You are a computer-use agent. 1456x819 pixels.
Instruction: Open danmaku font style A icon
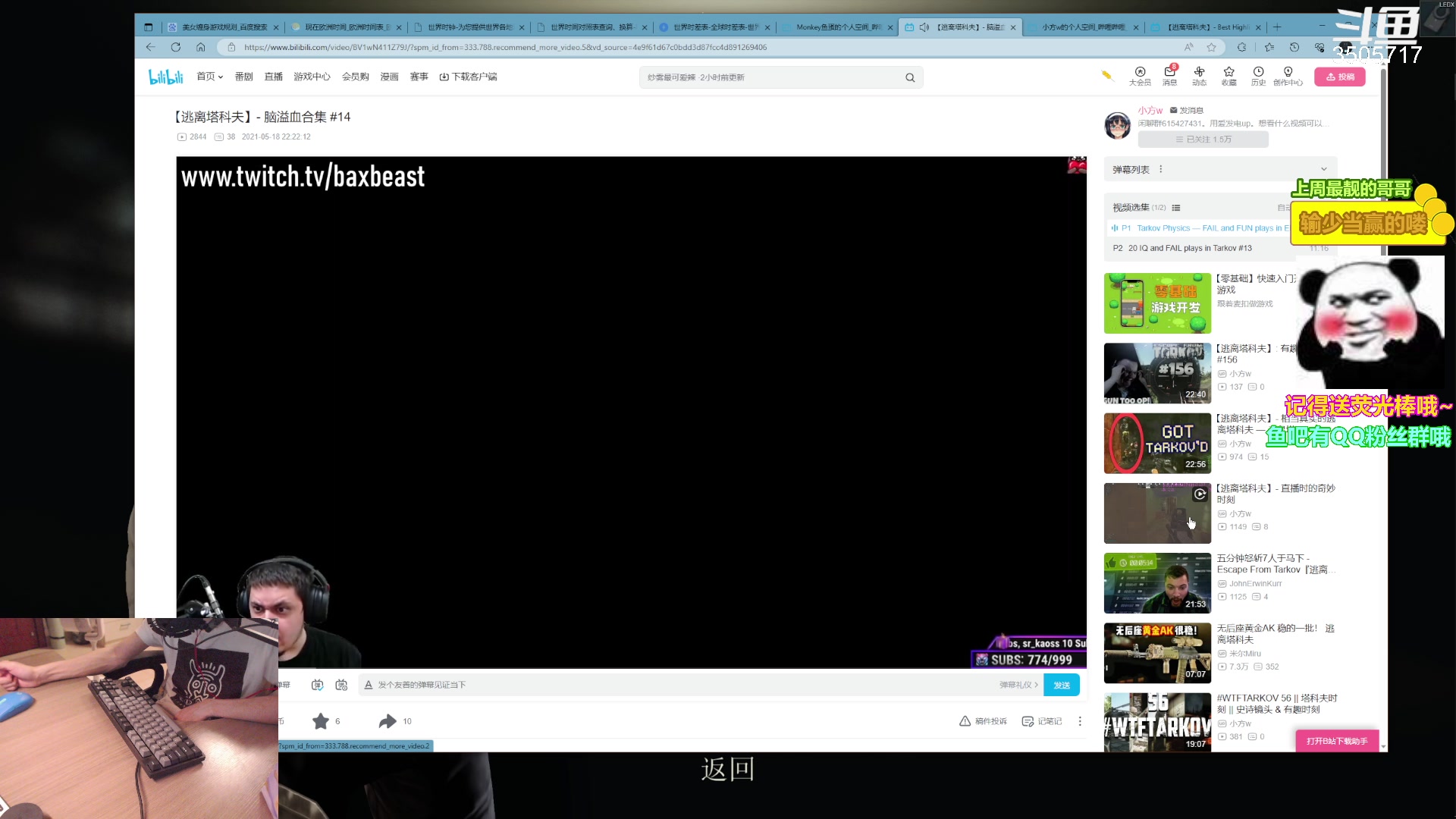(369, 685)
